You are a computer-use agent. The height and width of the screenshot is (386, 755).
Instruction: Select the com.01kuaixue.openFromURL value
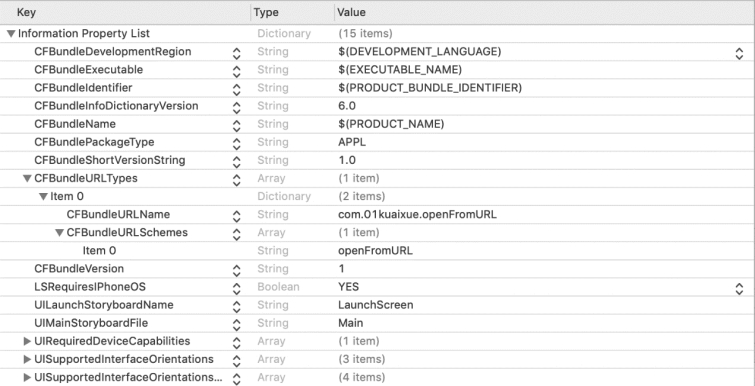point(417,215)
